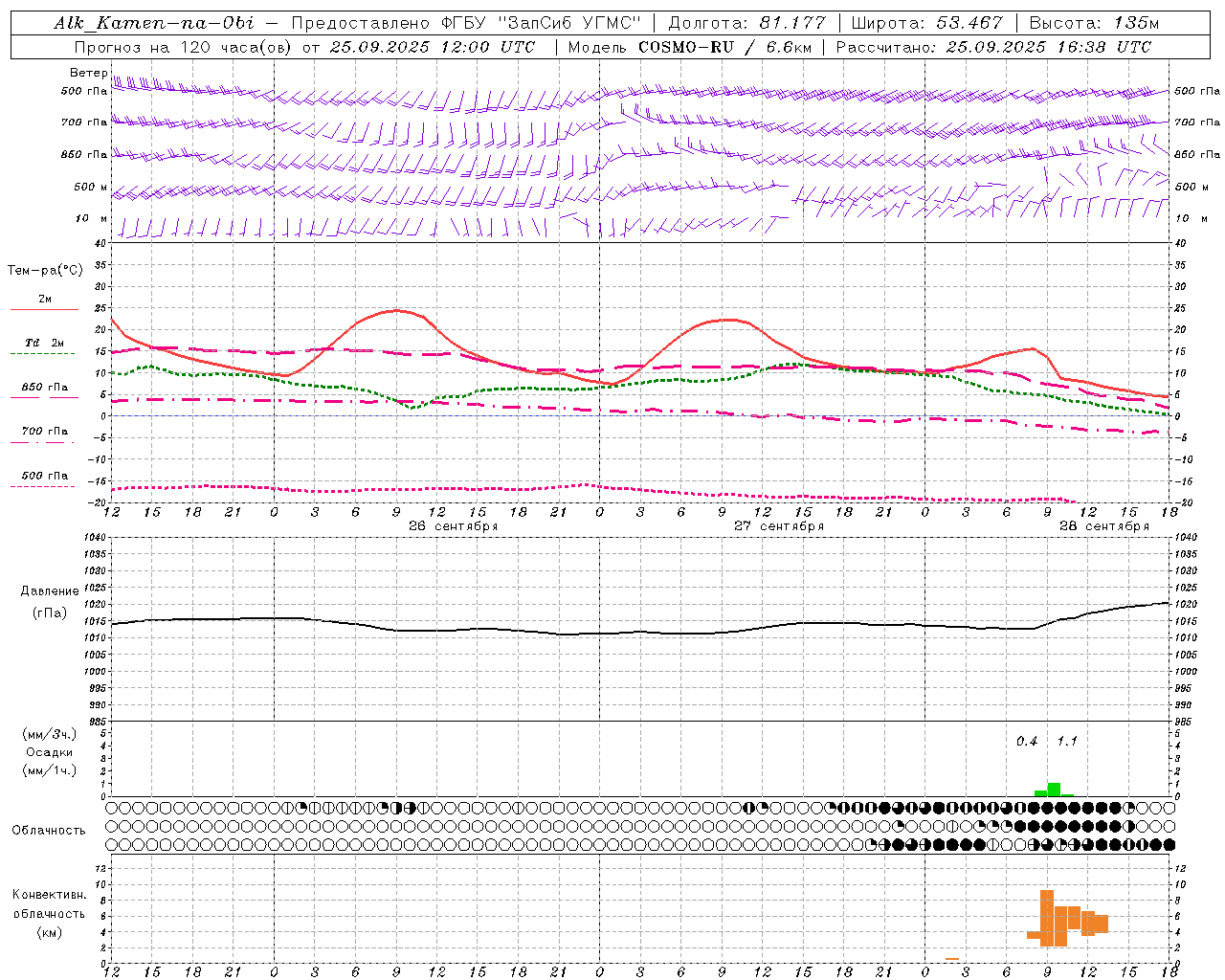
Task: Click the Осадки precipitation panel label
Action: tap(50, 752)
